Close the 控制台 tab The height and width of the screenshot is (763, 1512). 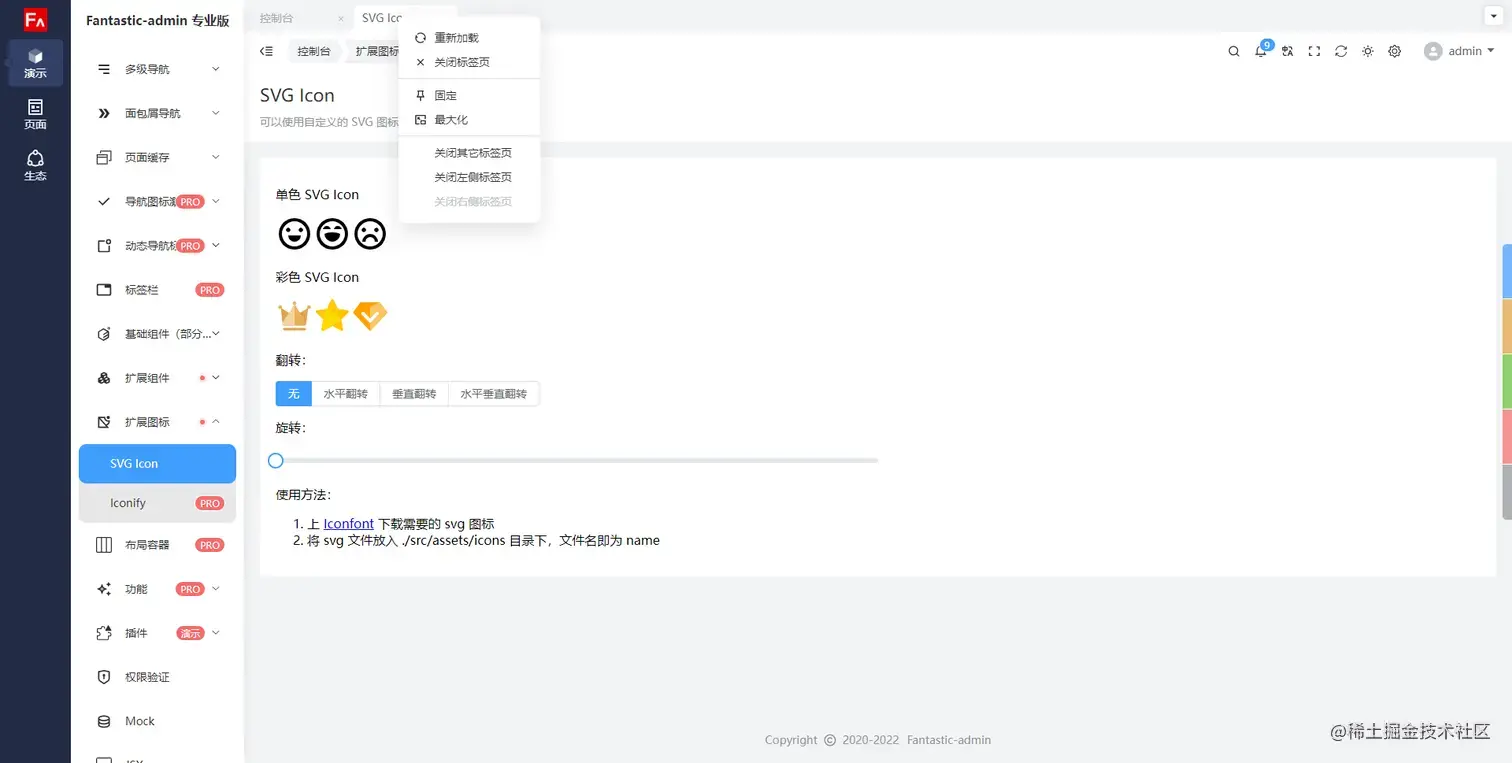[341, 19]
